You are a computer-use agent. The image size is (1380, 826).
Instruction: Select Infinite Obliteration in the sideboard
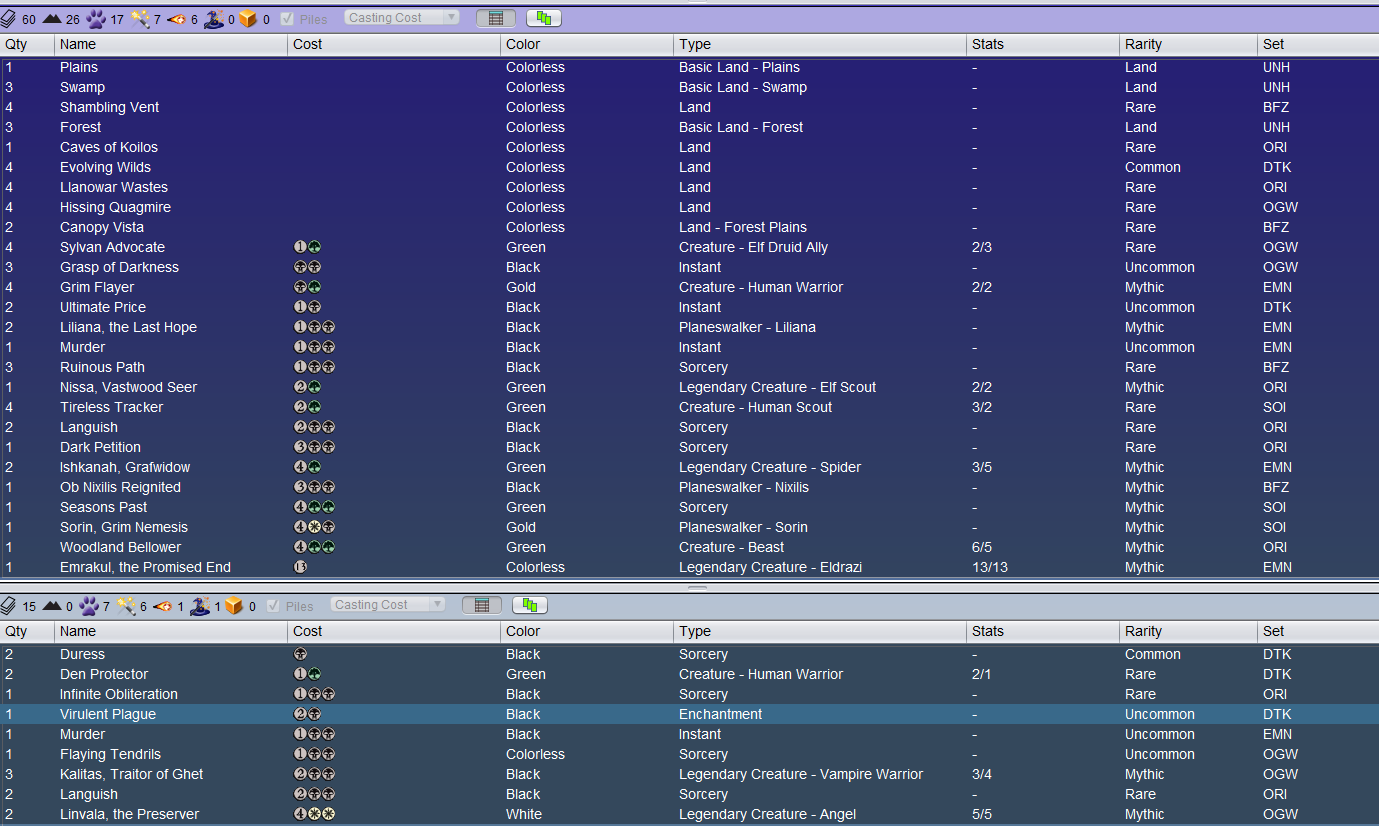(x=689, y=694)
